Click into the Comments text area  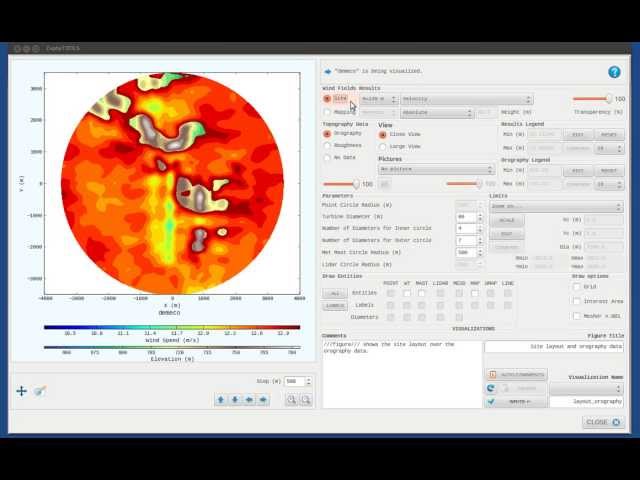(402, 374)
